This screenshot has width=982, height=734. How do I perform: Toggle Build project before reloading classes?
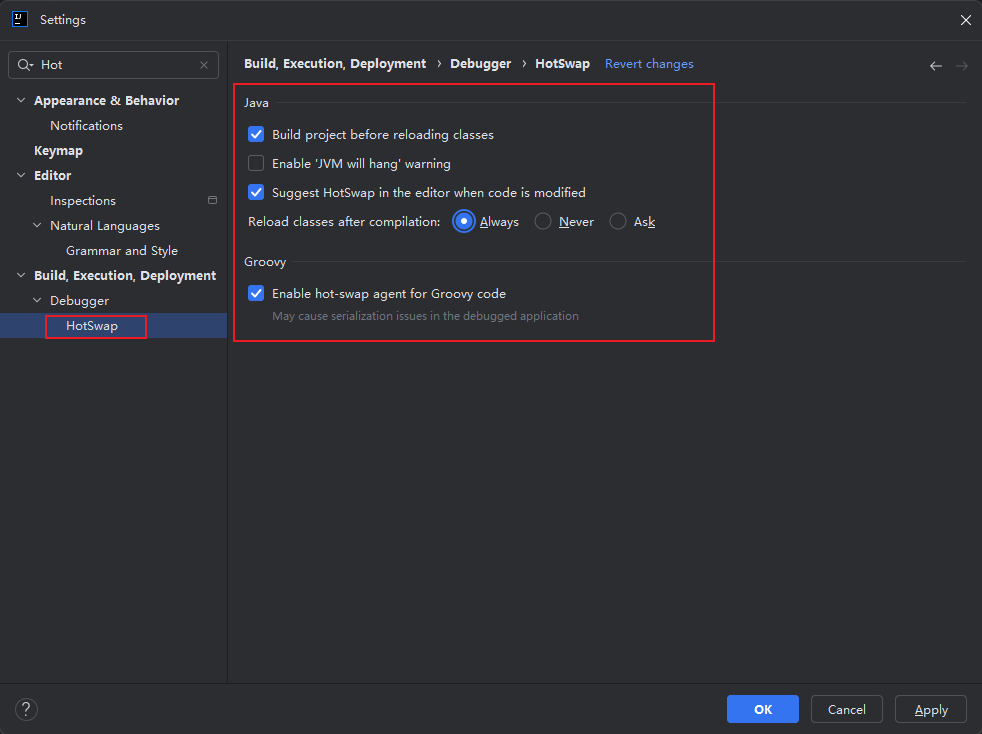(256, 135)
